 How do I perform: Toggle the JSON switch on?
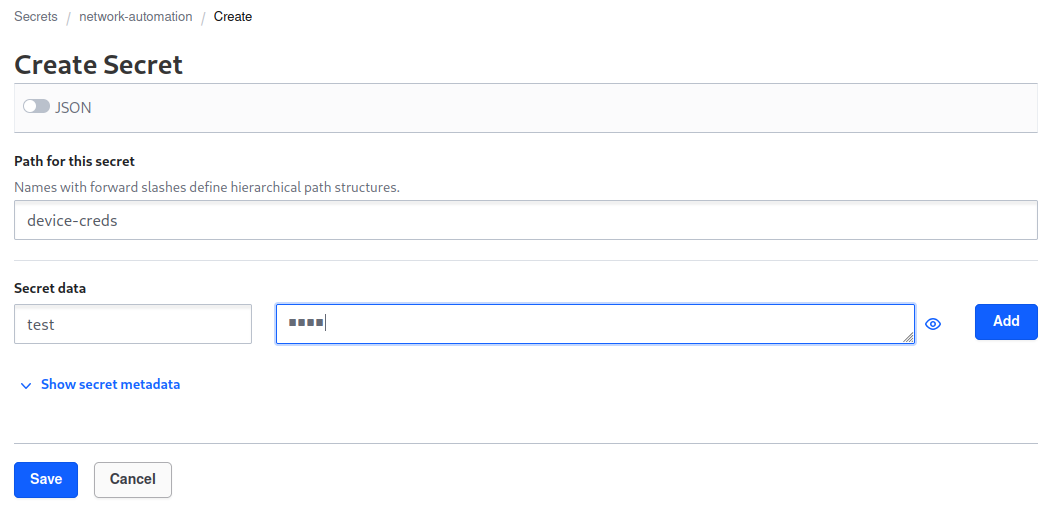pyautogui.click(x=36, y=106)
